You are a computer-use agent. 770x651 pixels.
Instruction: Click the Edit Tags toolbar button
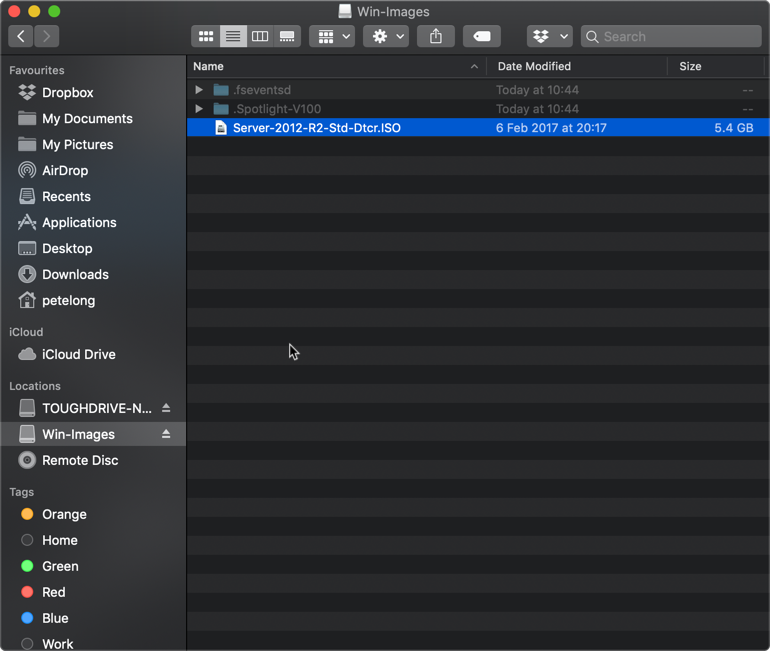tap(482, 36)
